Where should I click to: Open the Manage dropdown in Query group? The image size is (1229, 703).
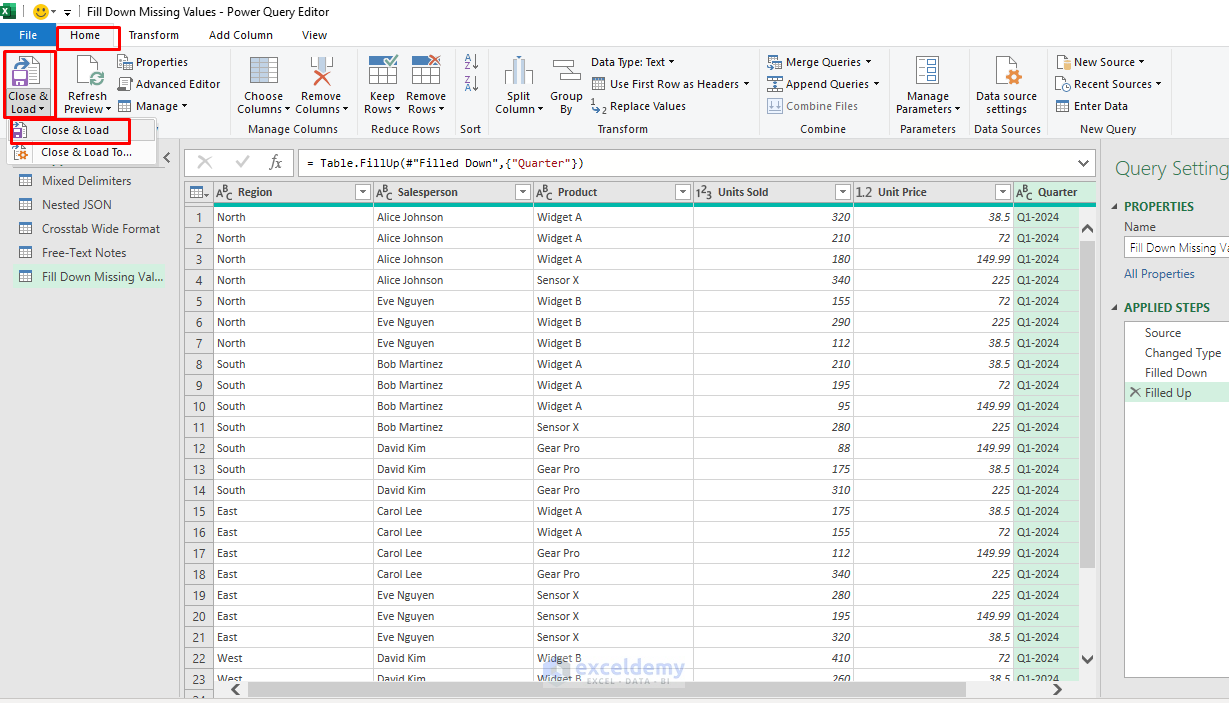tap(152, 106)
